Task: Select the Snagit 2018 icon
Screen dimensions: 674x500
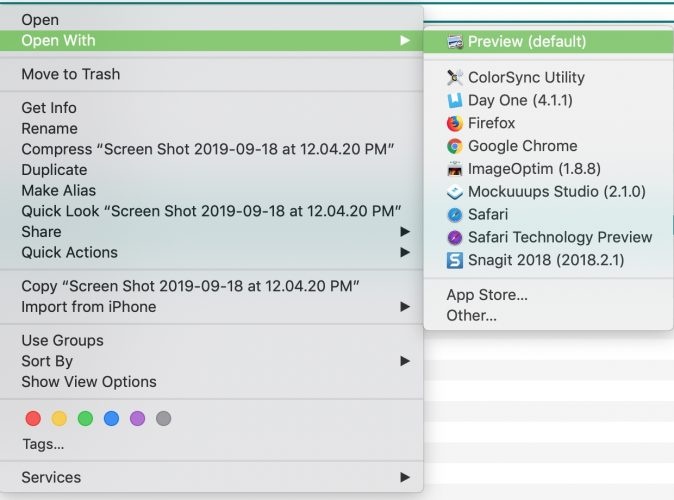Action: [455, 261]
